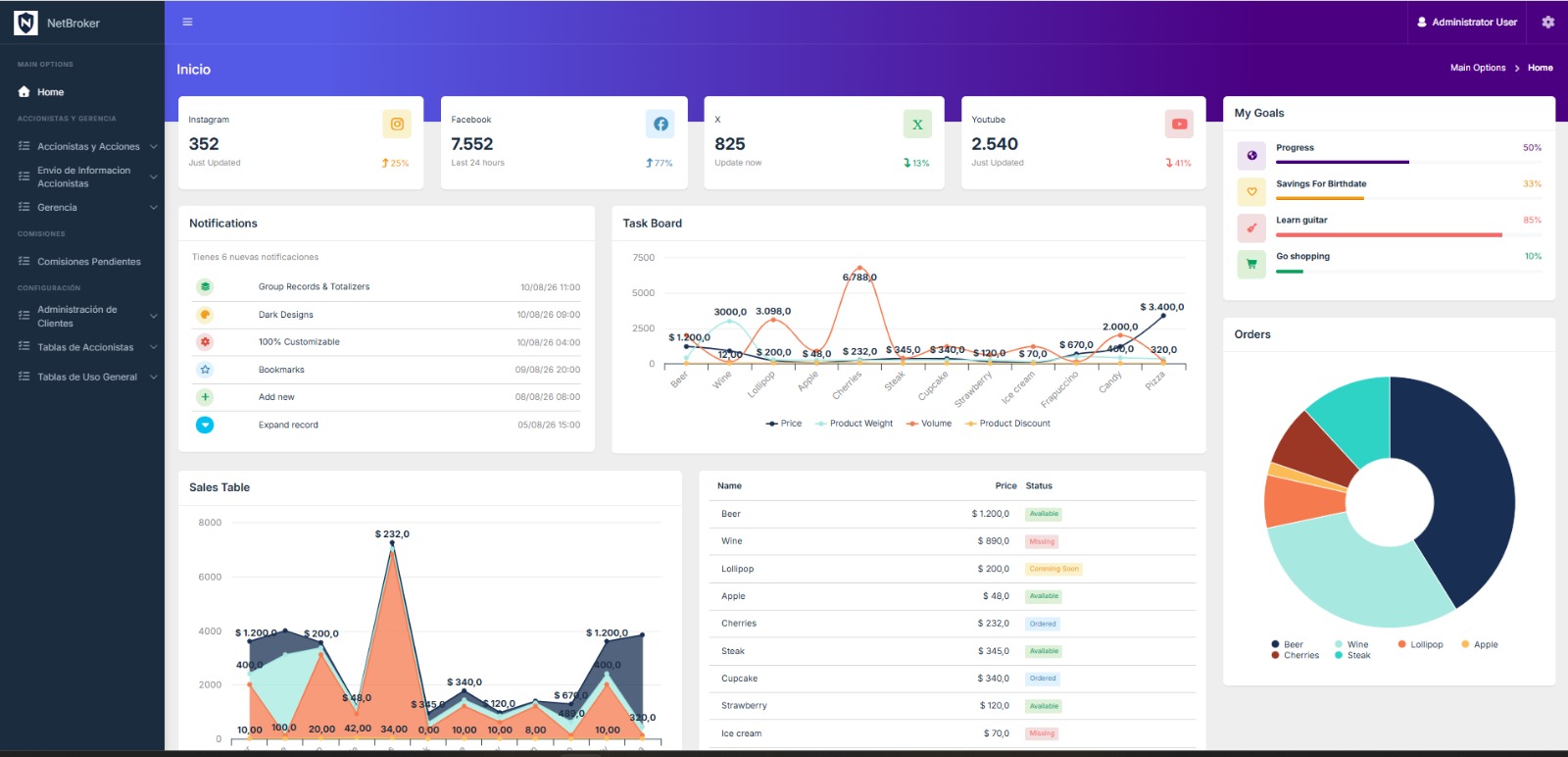Click the Add new plus icon
Viewport: 1568px width, 757px height.
pos(205,397)
